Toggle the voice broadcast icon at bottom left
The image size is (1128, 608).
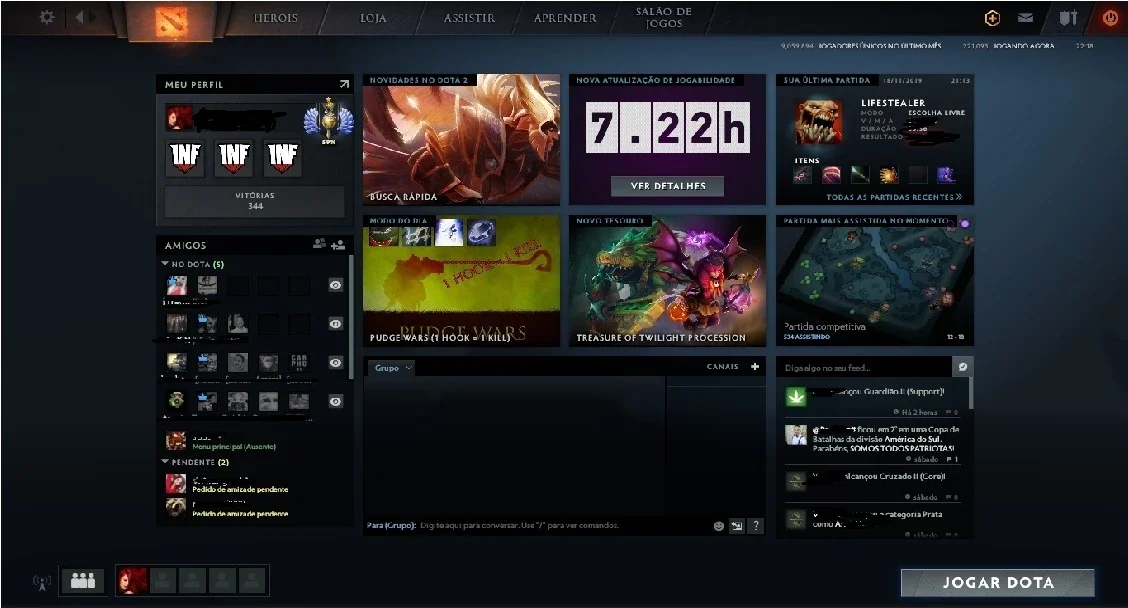coord(42,581)
